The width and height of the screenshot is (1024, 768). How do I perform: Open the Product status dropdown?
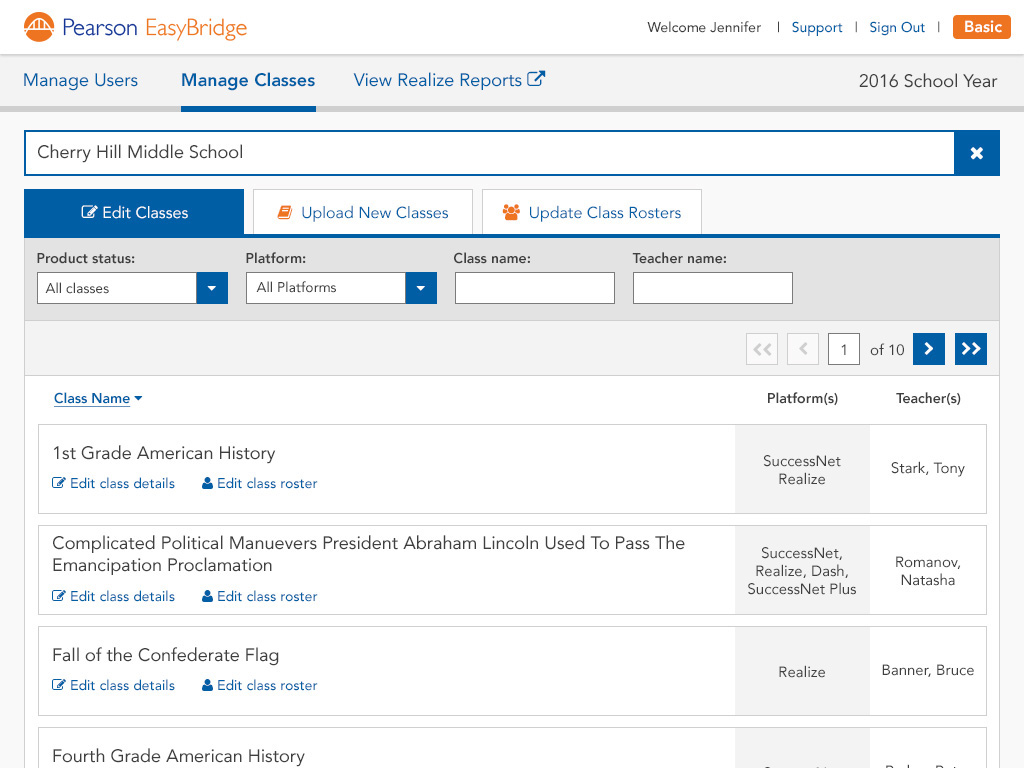point(211,288)
